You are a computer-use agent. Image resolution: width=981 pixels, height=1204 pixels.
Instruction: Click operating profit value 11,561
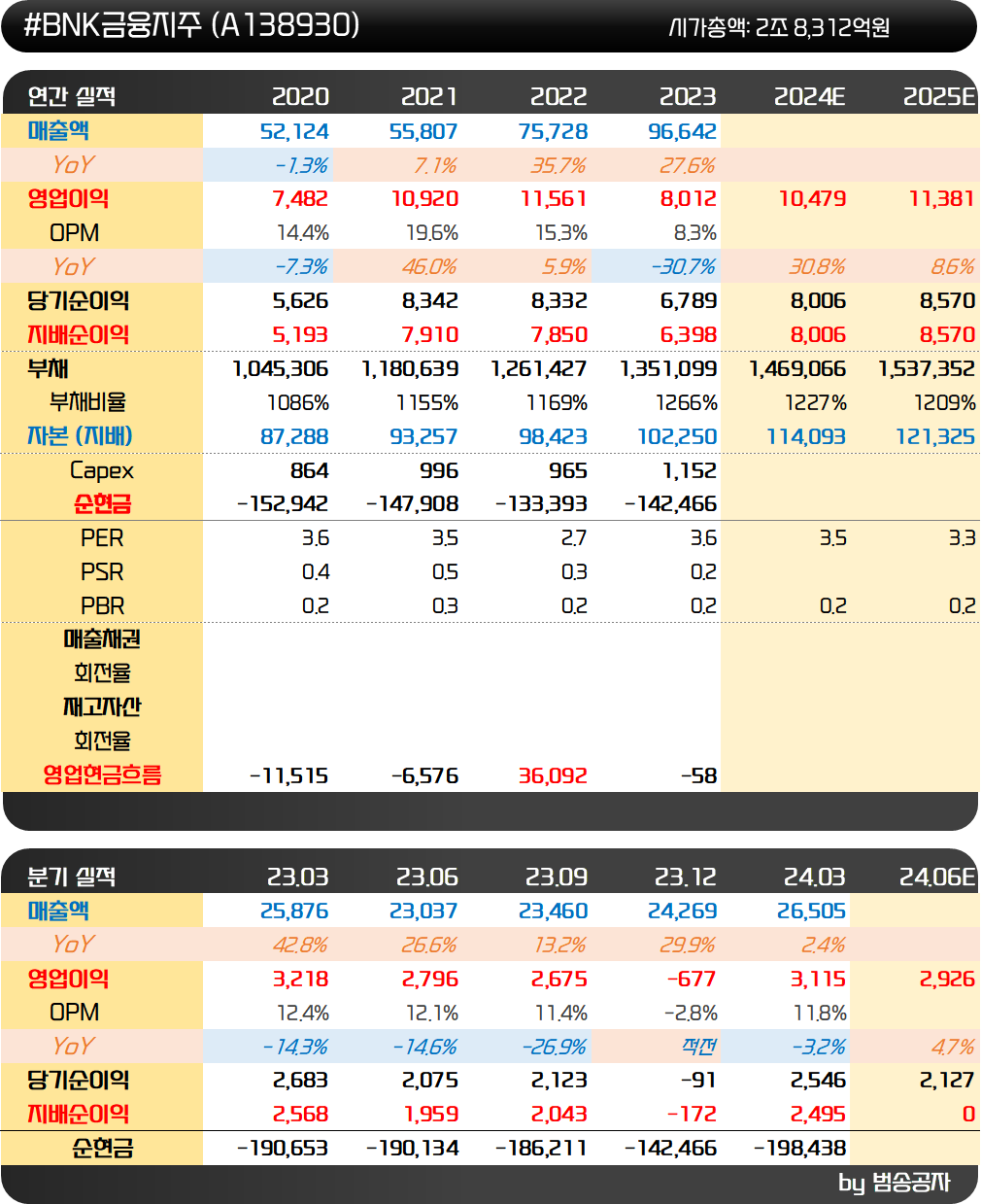coord(554,199)
